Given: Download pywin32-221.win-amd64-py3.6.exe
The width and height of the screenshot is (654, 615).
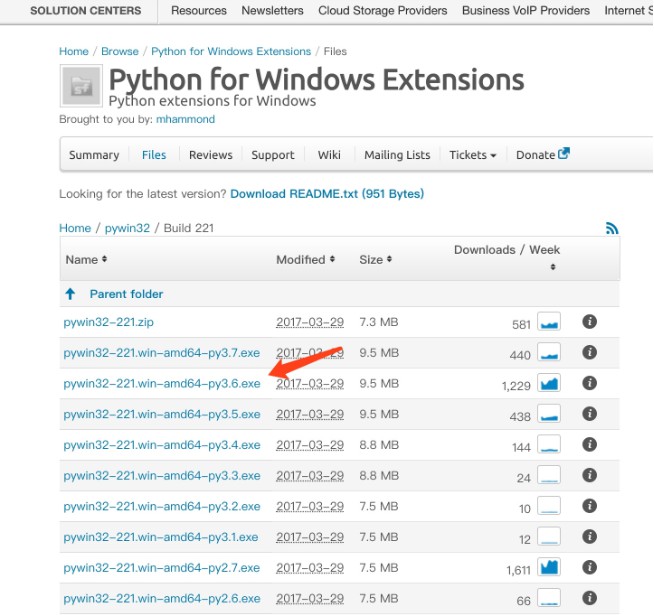Looking at the screenshot, I should click(x=162, y=383).
